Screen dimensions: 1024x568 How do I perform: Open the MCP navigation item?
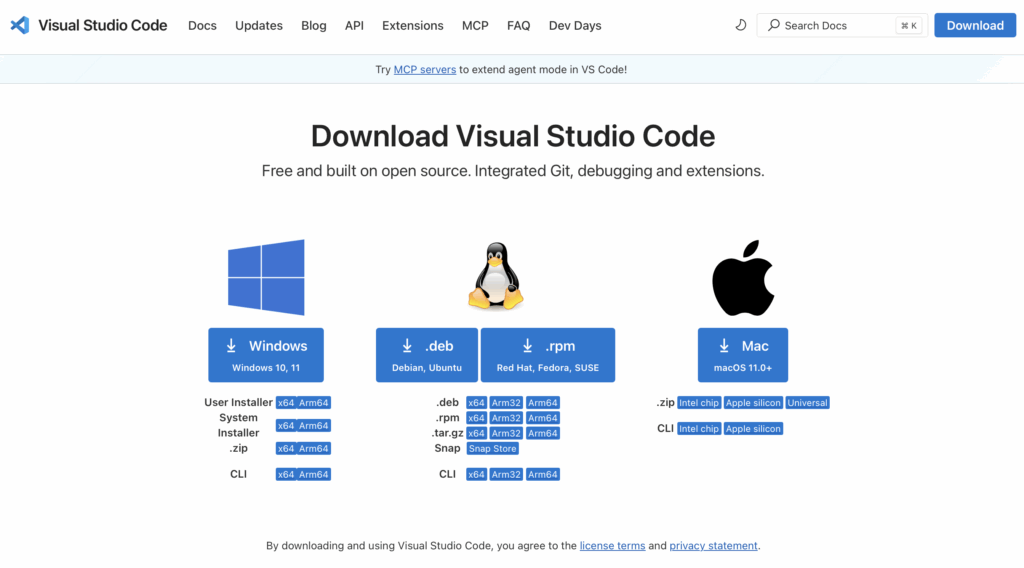click(475, 25)
